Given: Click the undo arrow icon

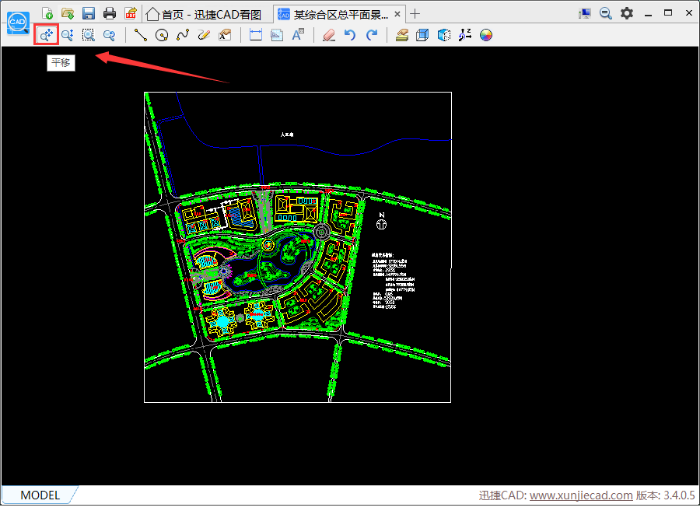Looking at the screenshot, I should (350, 35).
